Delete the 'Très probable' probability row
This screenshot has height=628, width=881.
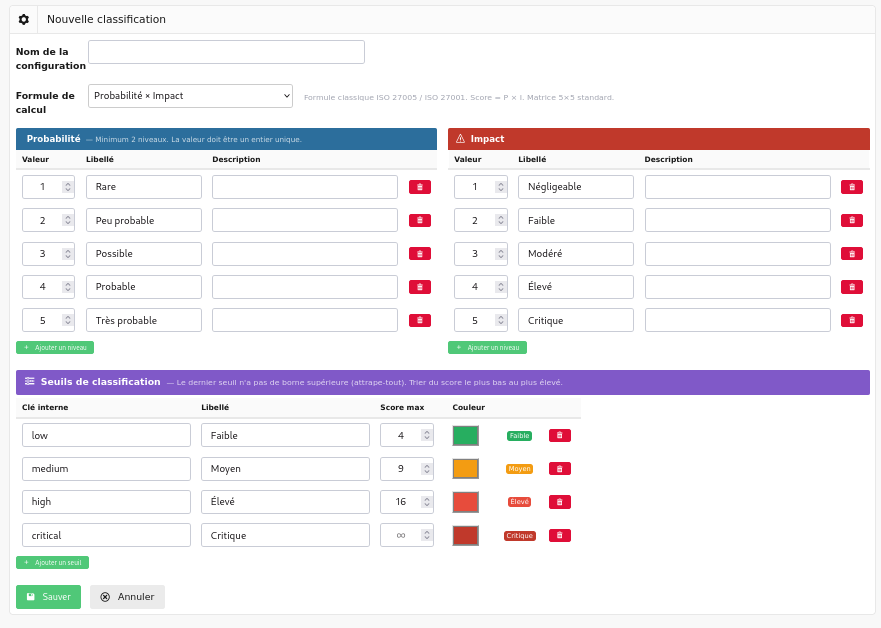click(x=420, y=320)
